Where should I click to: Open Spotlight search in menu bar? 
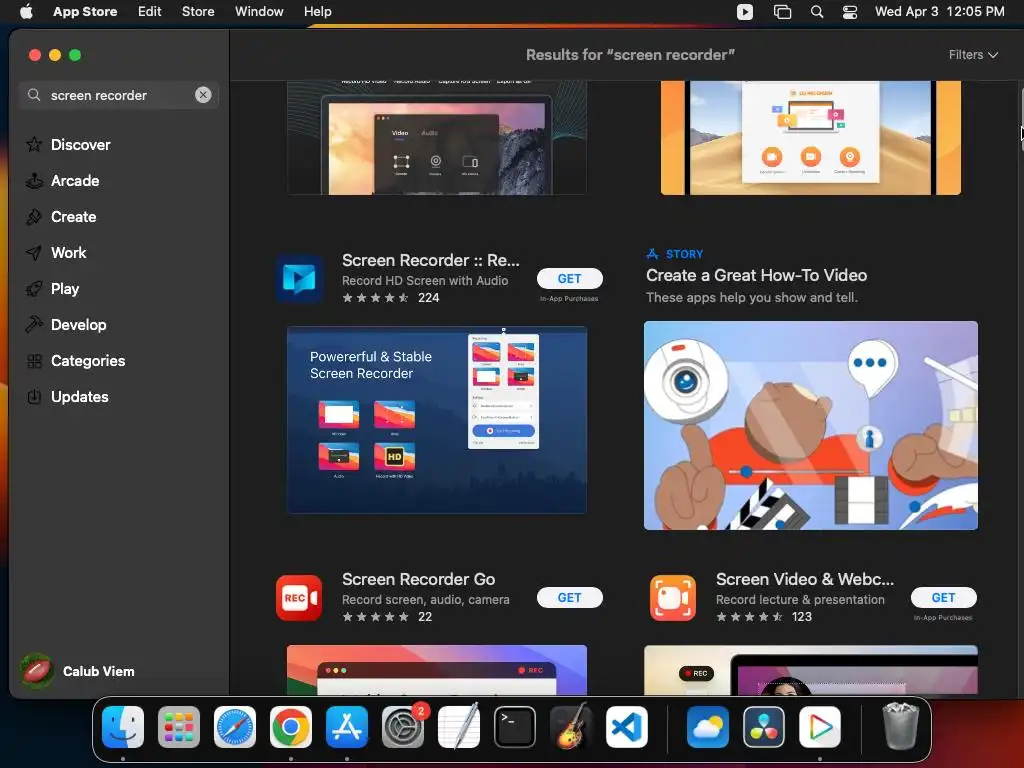click(x=816, y=12)
